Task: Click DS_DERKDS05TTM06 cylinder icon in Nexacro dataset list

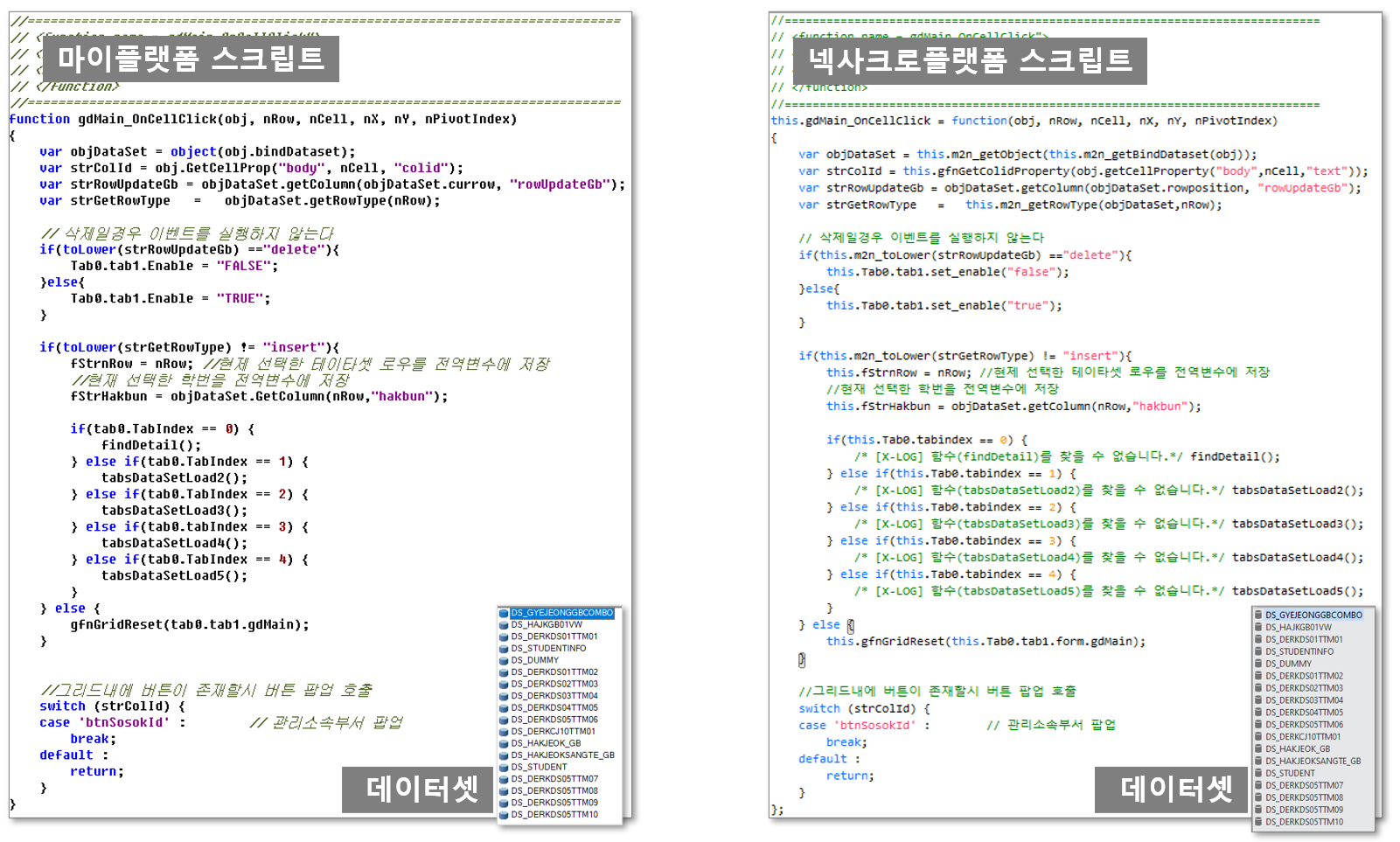Action: click(1258, 724)
